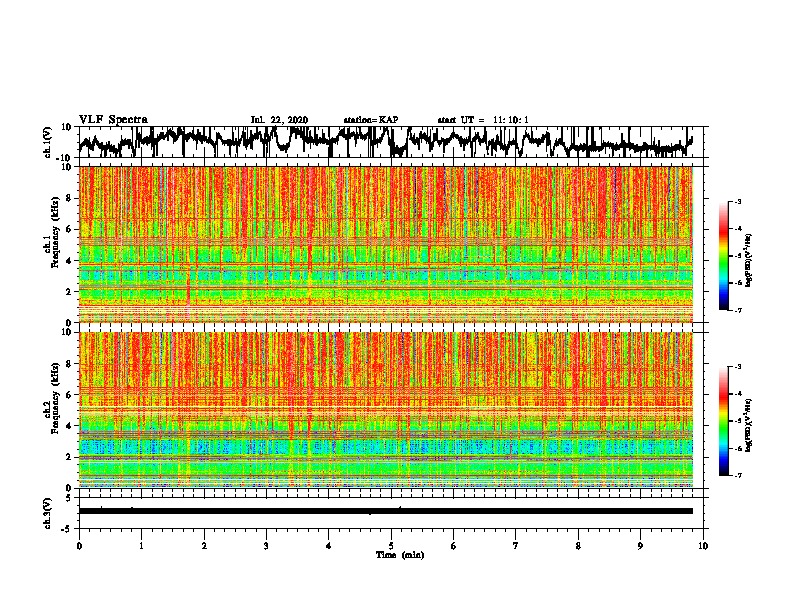Click the ch.3 black voltage bar
Viewport: 792px width, 612px height.
point(386,511)
